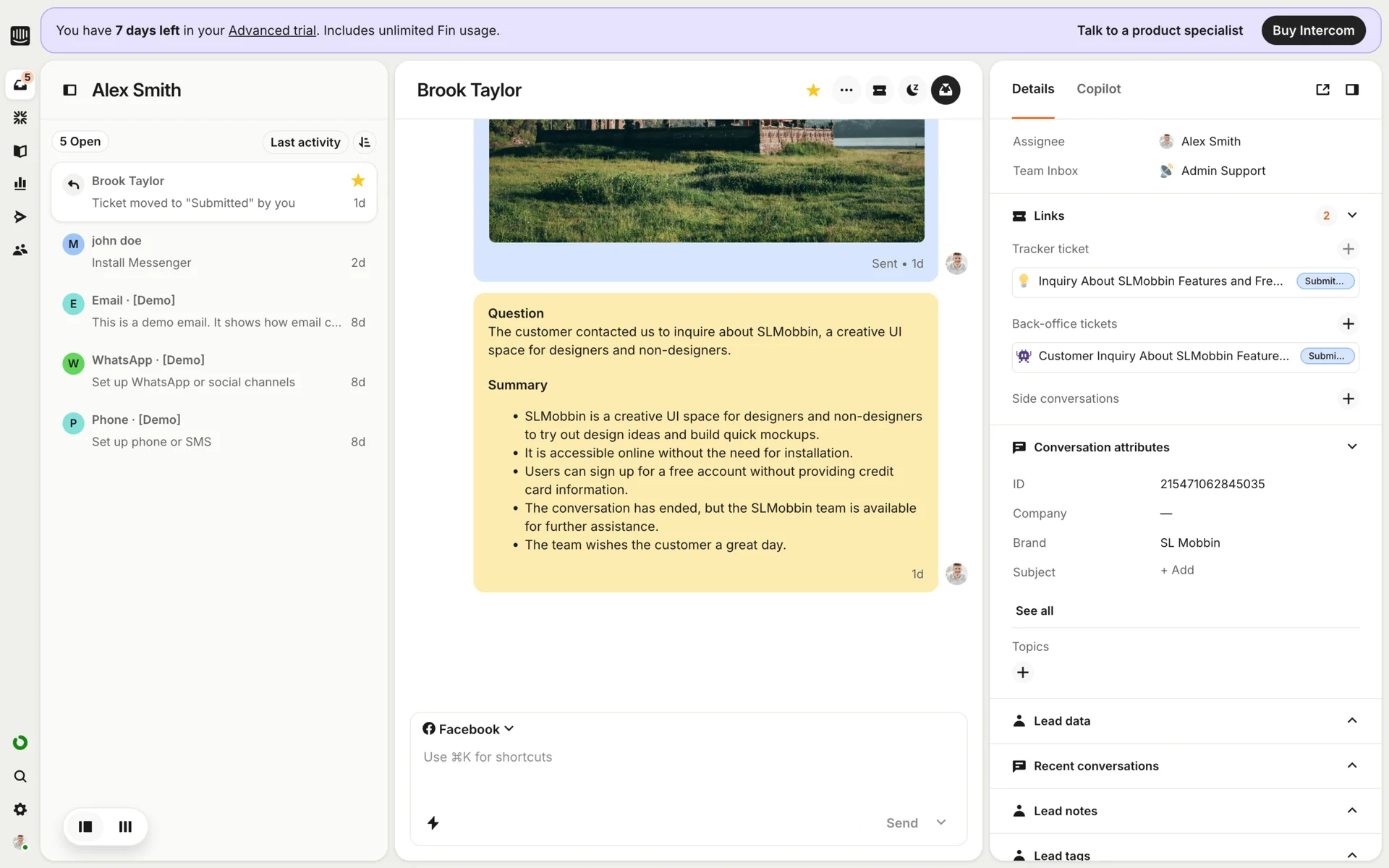Open the Outbound paper-plane icon

(x=20, y=217)
